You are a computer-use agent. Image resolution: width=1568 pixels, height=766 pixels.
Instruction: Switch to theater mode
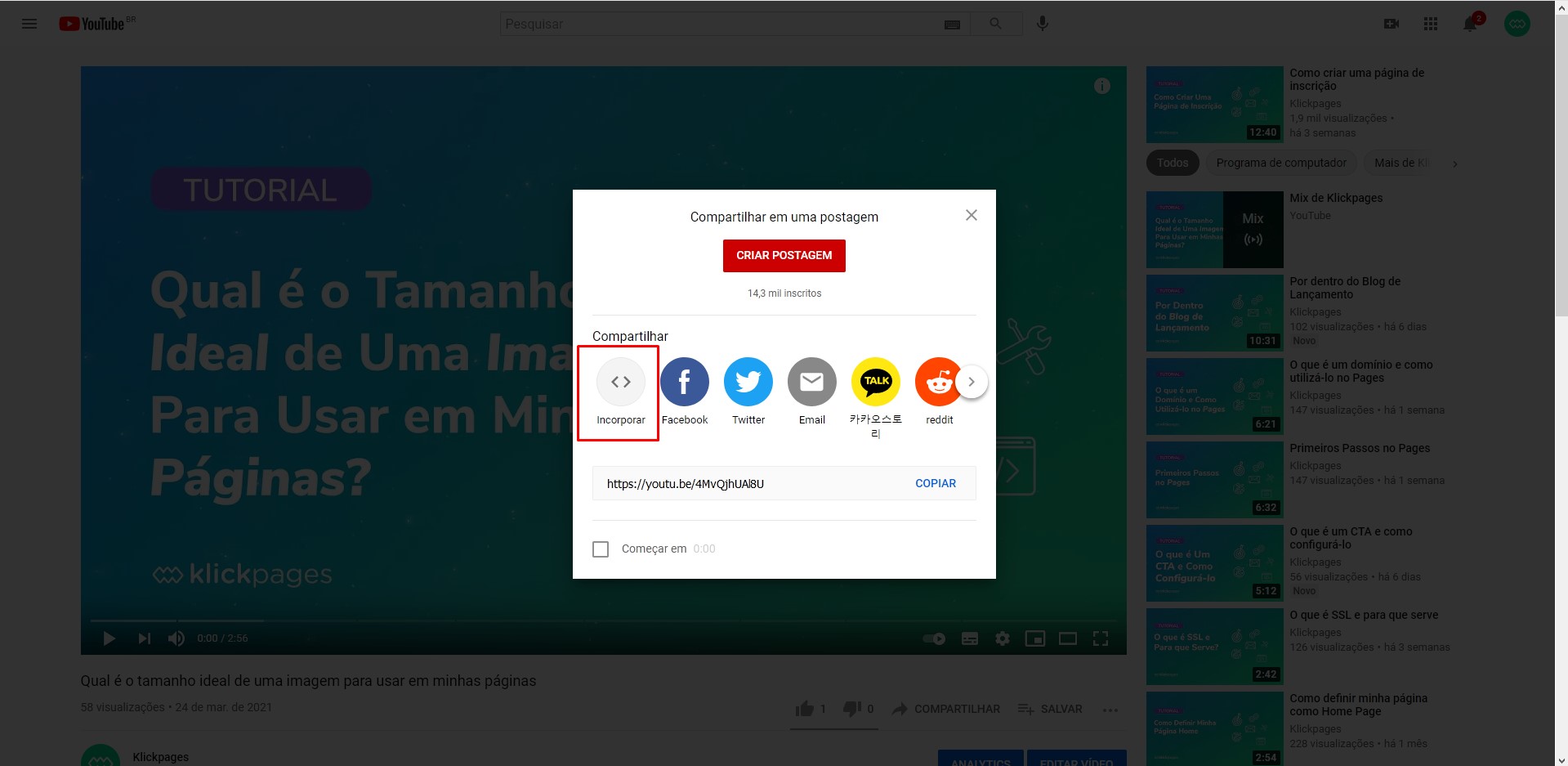click(1068, 638)
